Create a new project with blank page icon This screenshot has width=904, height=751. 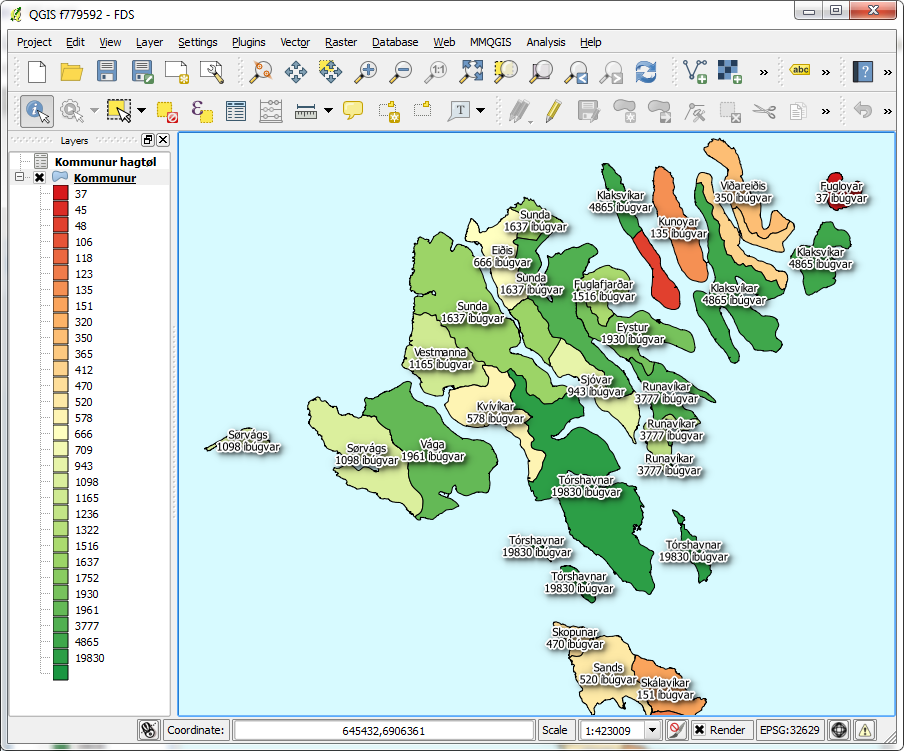point(37,72)
